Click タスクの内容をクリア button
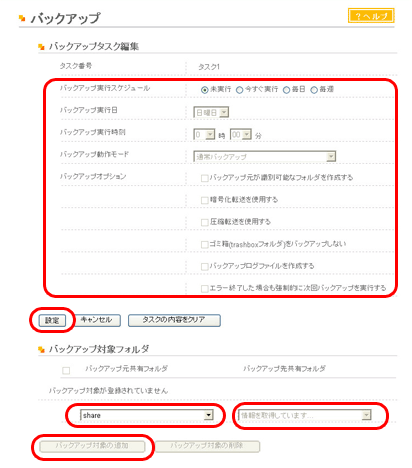Screen dimensions: 412x468 [x=174, y=320]
